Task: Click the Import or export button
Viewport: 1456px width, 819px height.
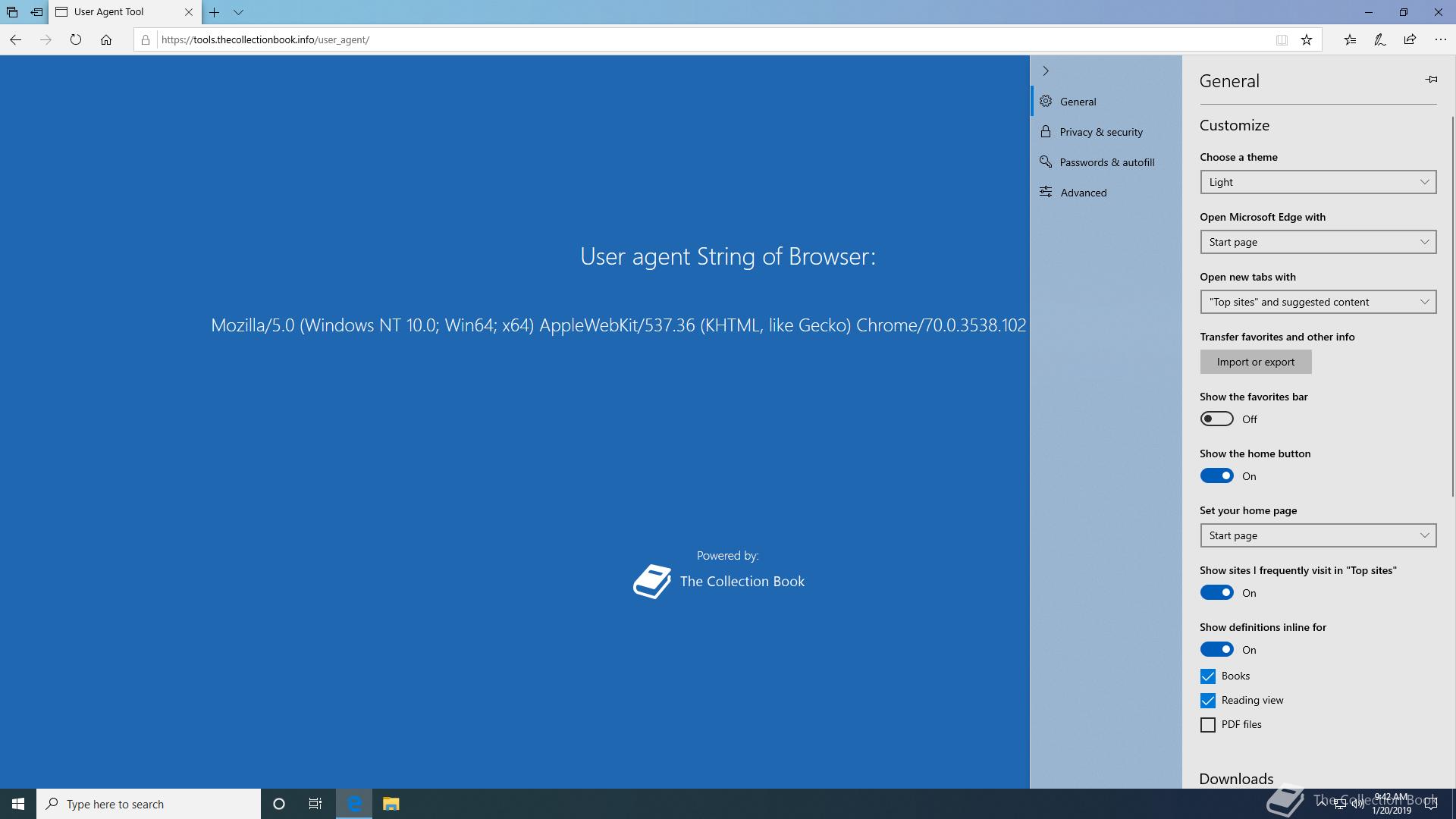Action: click(x=1256, y=362)
